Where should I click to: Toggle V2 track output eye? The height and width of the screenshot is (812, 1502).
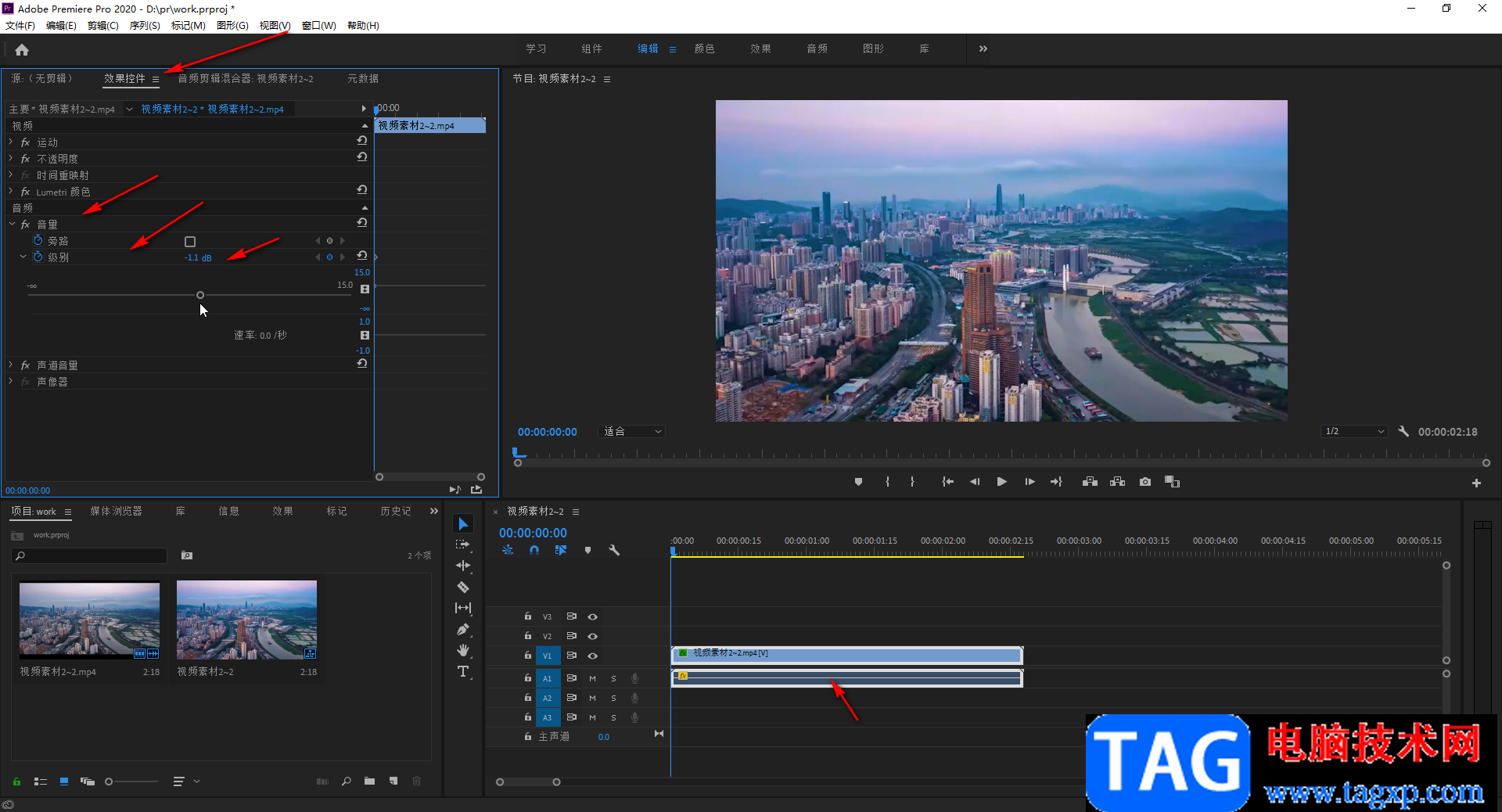(x=593, y=636)
